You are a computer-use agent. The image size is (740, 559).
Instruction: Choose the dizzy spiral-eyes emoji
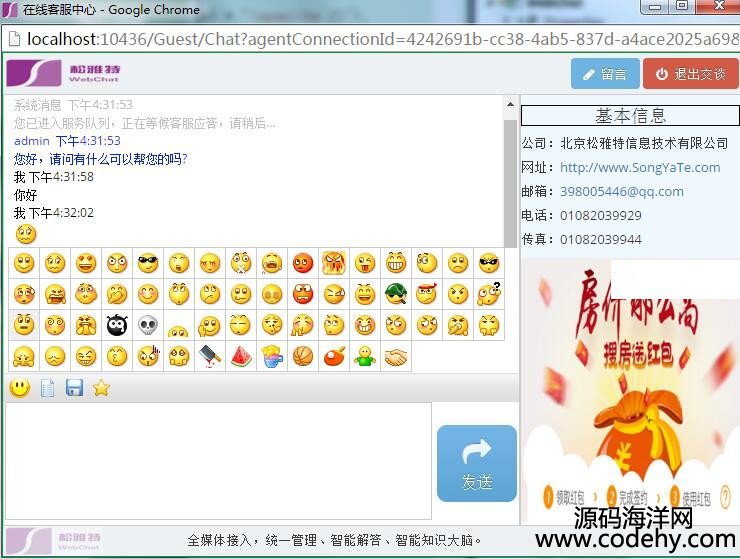coord(55,325)
